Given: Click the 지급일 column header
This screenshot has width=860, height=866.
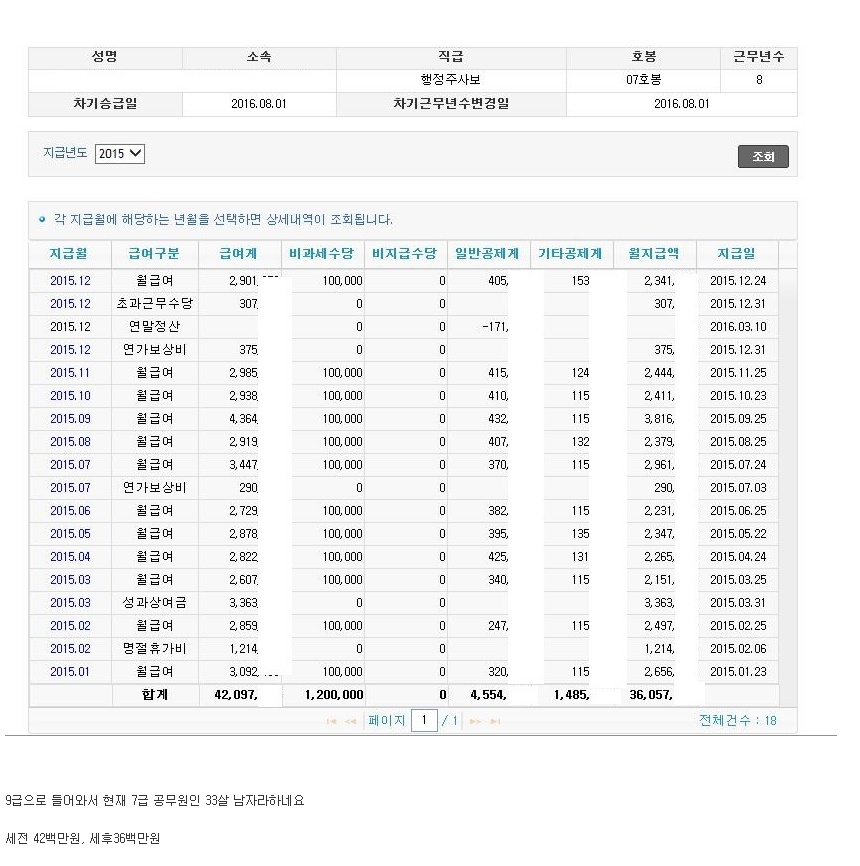Looking at the screenshot, I should (x=737, y=255).
